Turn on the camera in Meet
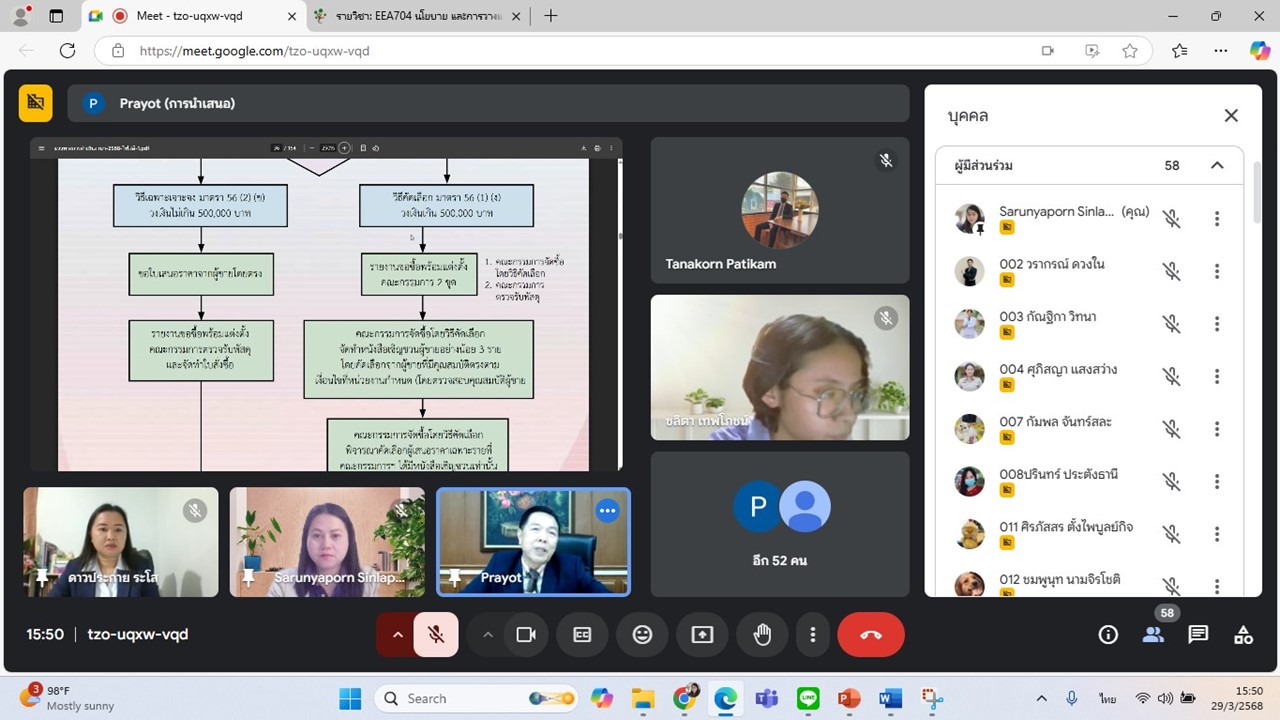The image size is (1280, 720). (x=526, y=634)
